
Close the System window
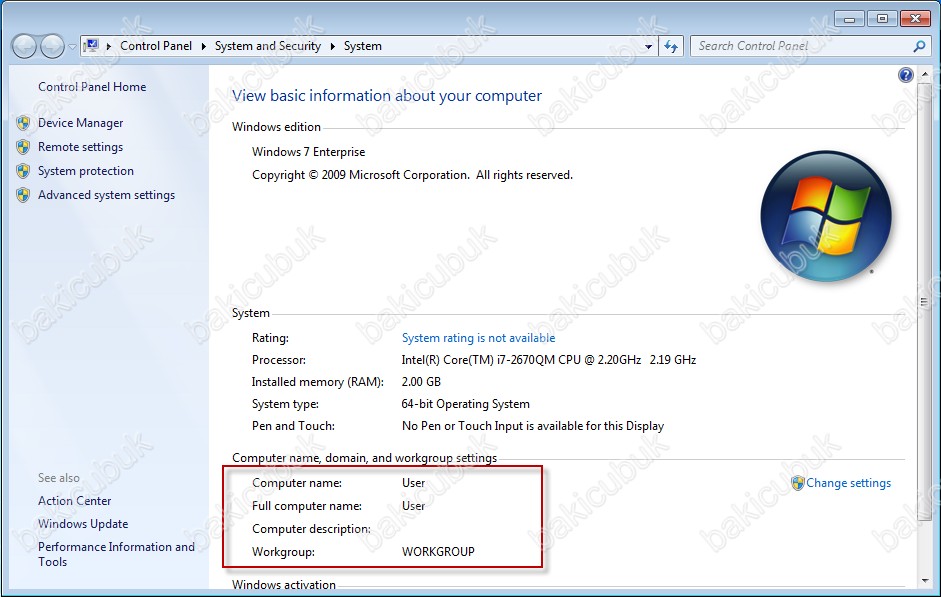pos(915,19)
